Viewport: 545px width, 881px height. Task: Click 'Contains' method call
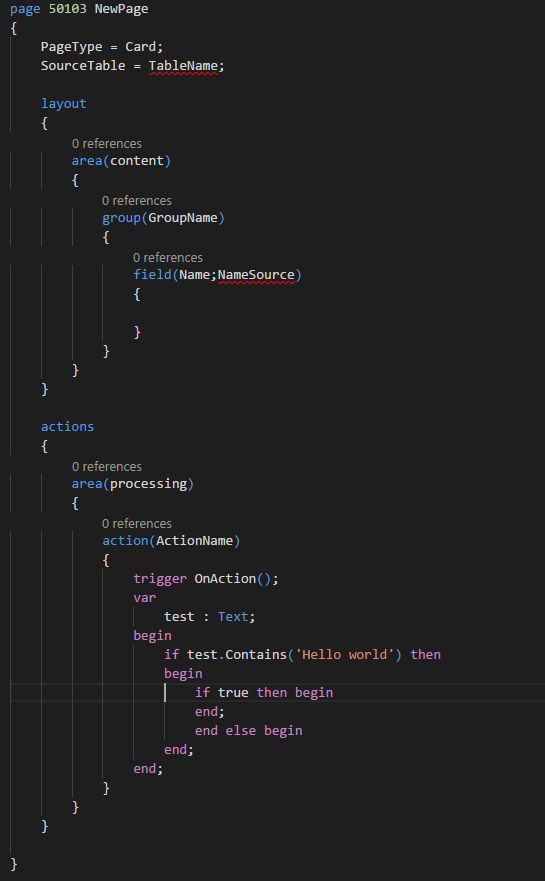coord(256,655)
